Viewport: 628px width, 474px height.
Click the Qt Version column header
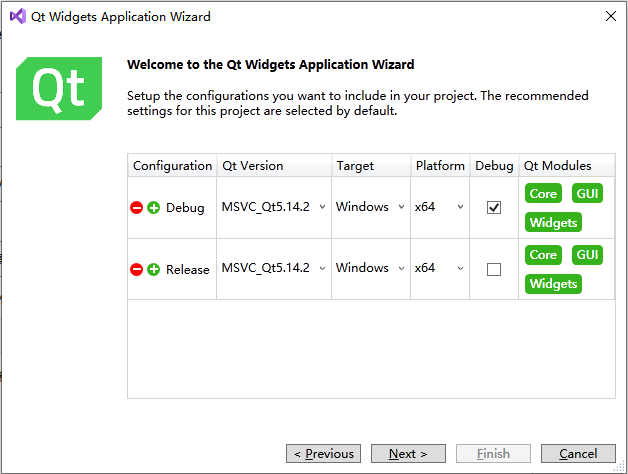(274, 165)
